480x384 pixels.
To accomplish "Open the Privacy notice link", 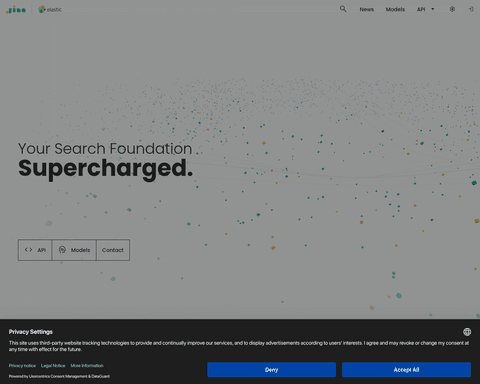I will pyautogui.click(x=22, y=366).
